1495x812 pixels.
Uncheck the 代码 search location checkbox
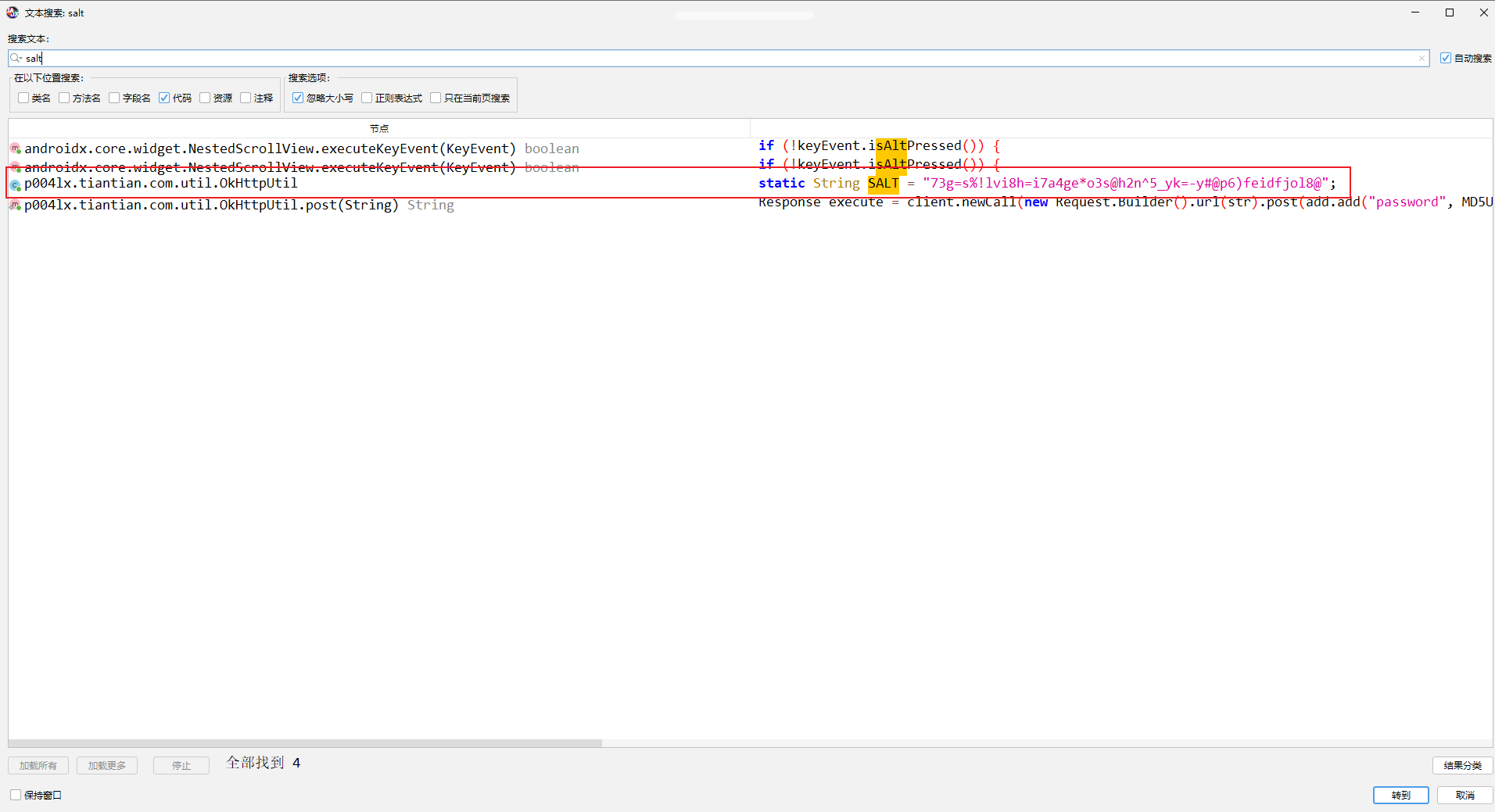coord(164,98)
